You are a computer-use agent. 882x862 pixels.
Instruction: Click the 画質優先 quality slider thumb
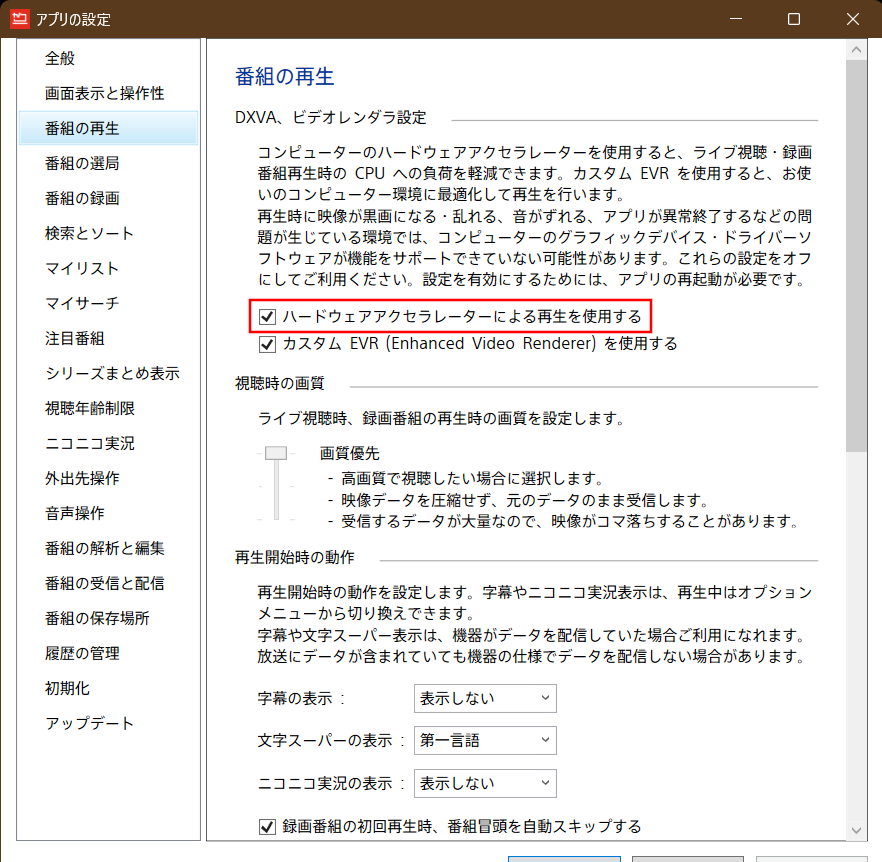[276, 453]
